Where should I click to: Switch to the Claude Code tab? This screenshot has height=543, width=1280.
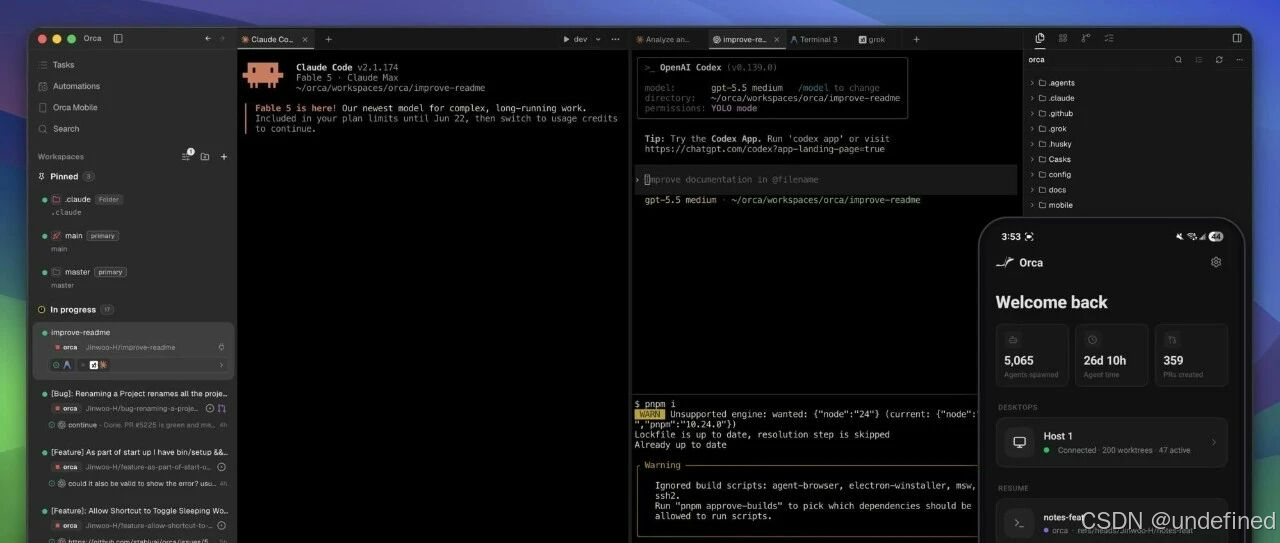pos(271,39)
